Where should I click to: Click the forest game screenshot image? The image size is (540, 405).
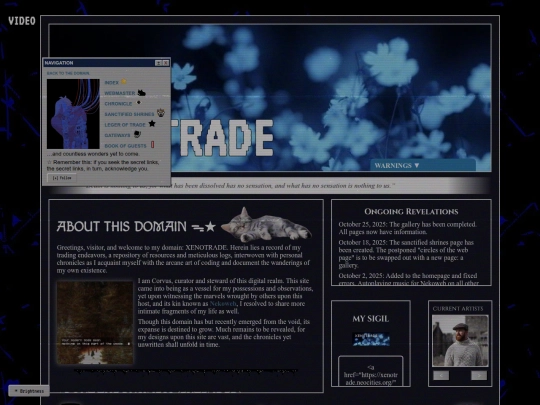point(95,323)
